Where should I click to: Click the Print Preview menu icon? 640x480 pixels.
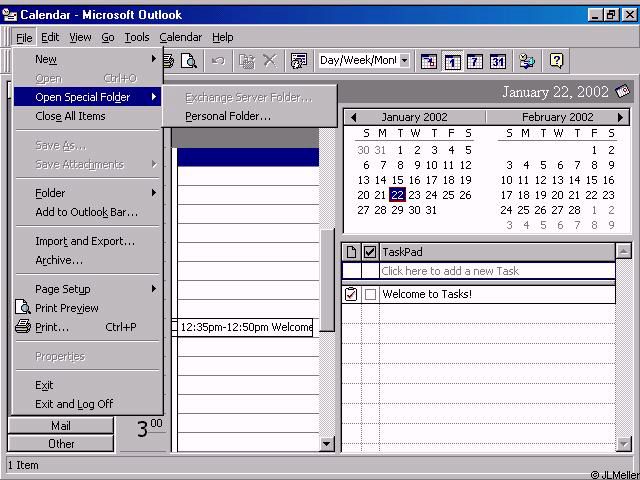23,307
